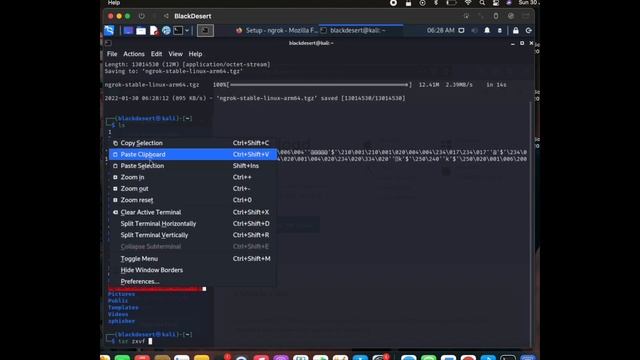Open the Wi-Fi icon in macOS menu bar

tap(468, 2)
